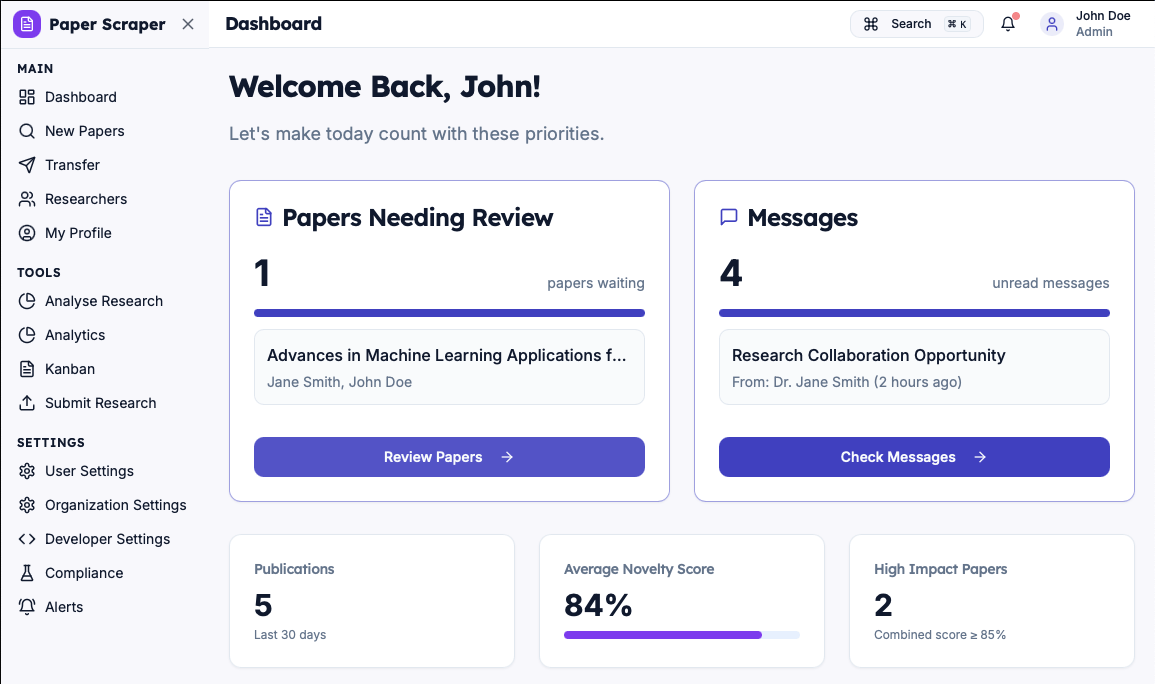Click the Submit Research upload icon
This screenshot has width=1155, height=684.
[27, 403]
